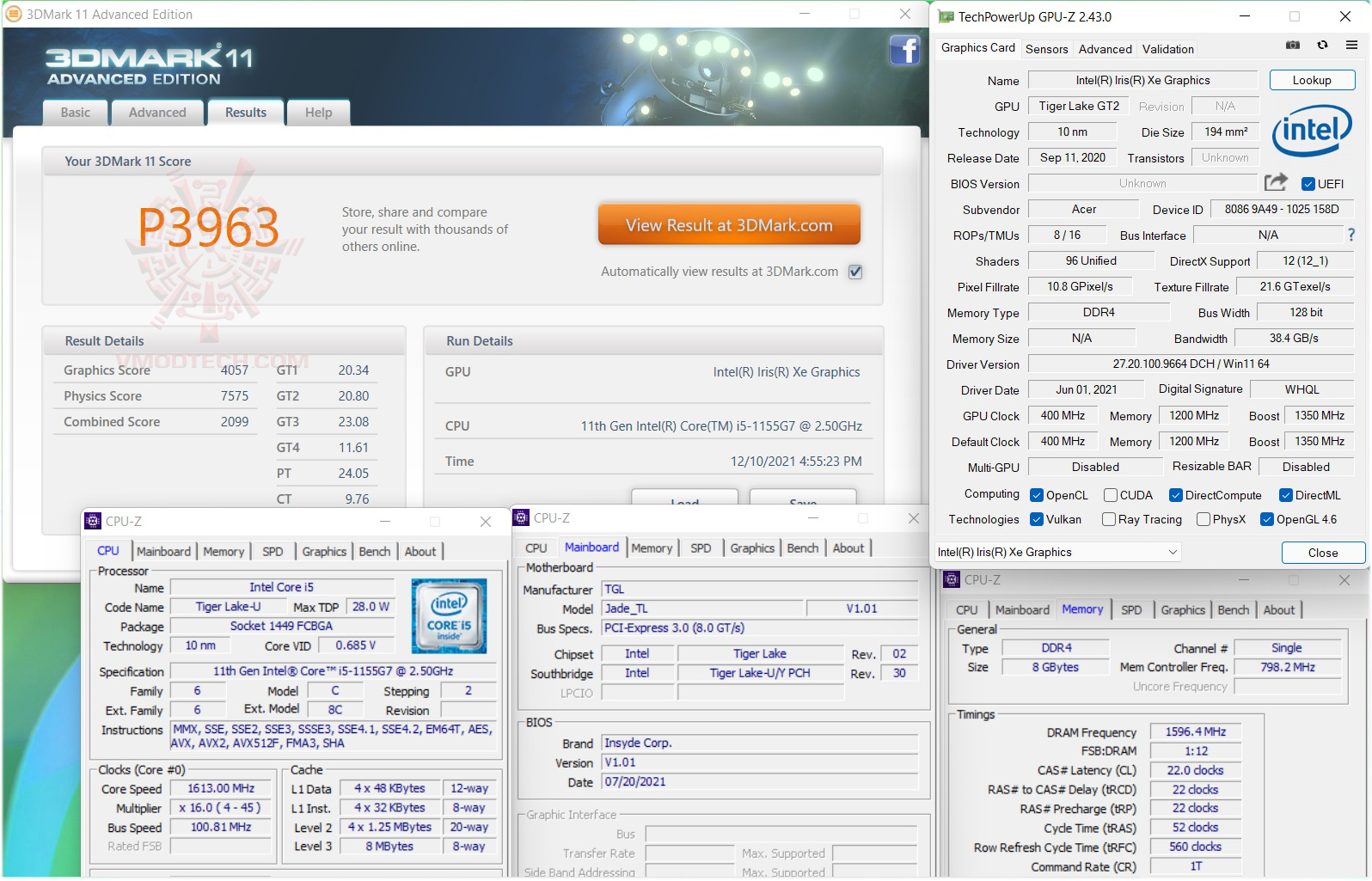Click the GPU-Z title bar app icon
The width and height of the screenshot is (1372, 881).
pyautogui.click(x=946, y=16)
